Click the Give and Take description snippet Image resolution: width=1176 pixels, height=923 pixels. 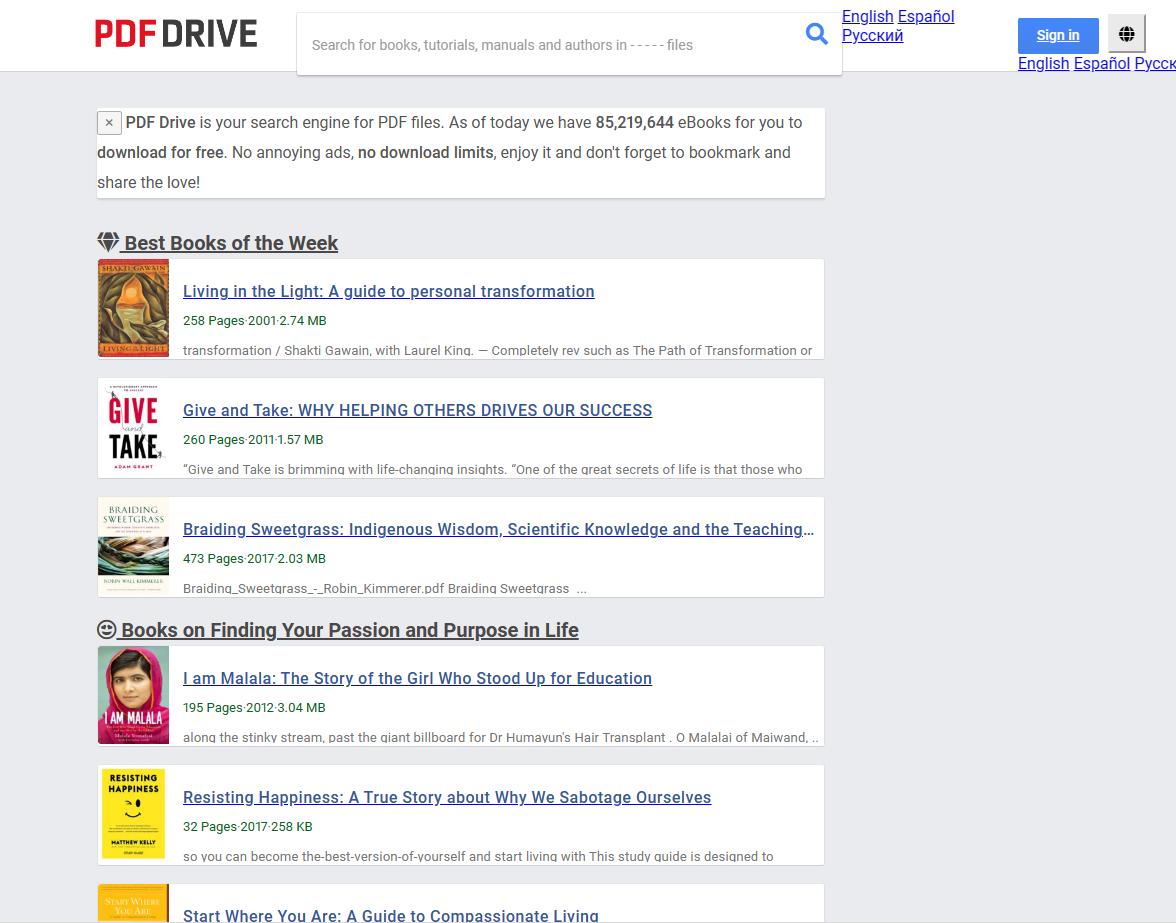pyautogui.click(x=493, y=469)
